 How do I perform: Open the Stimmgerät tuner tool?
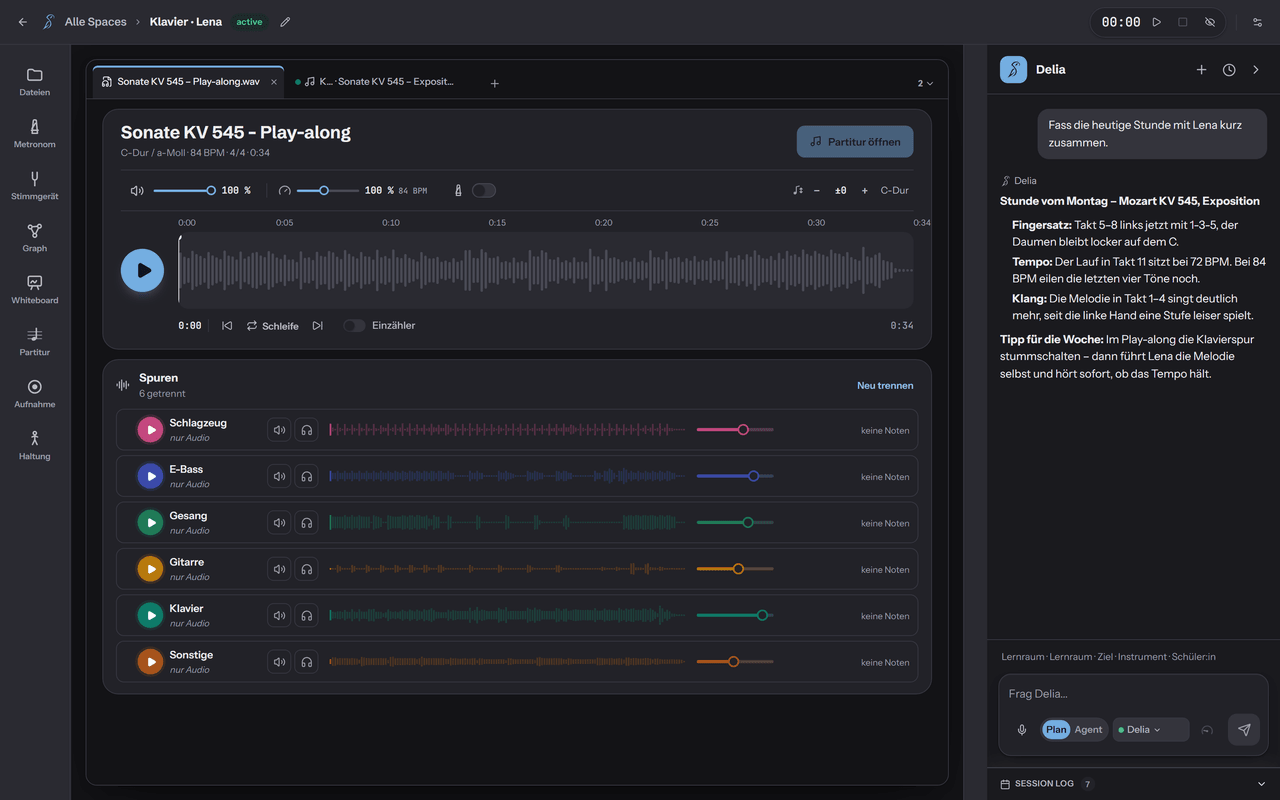(35, 186)
